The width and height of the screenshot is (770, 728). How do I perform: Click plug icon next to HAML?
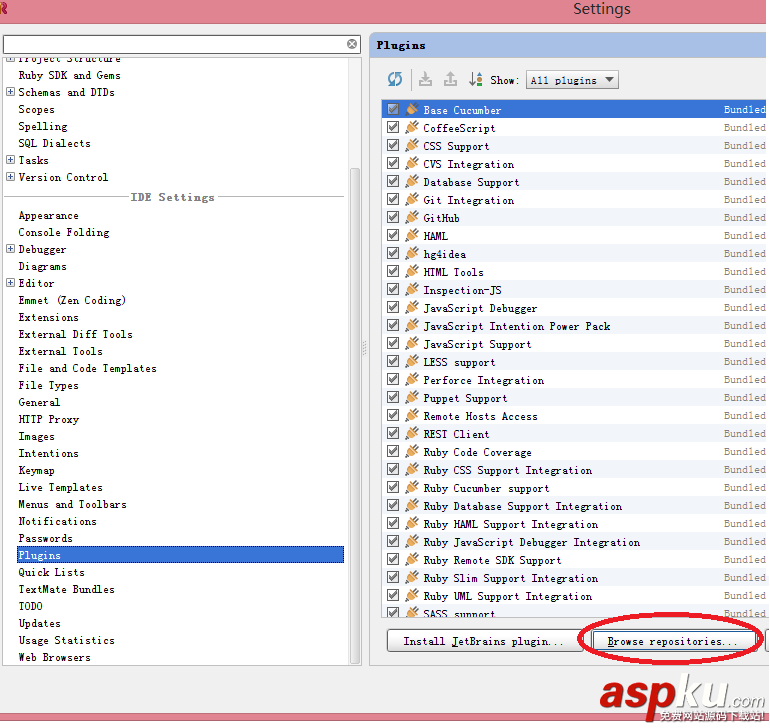pos(412,235)
